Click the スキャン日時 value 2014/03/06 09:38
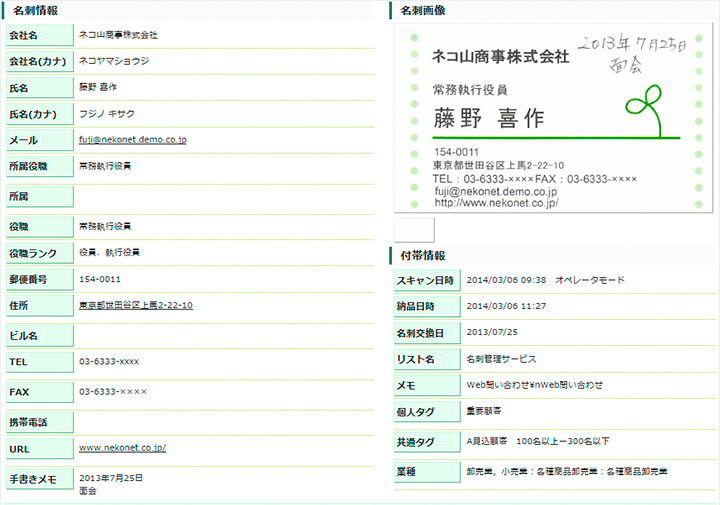The height and width of the screenshot is (505, 720). point(506,280)
